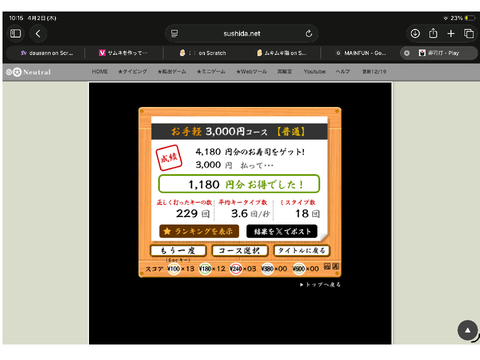Post the result with 結果をXでポスト
The width and height of the screenshot is (480, 360).
coord(282,231)
